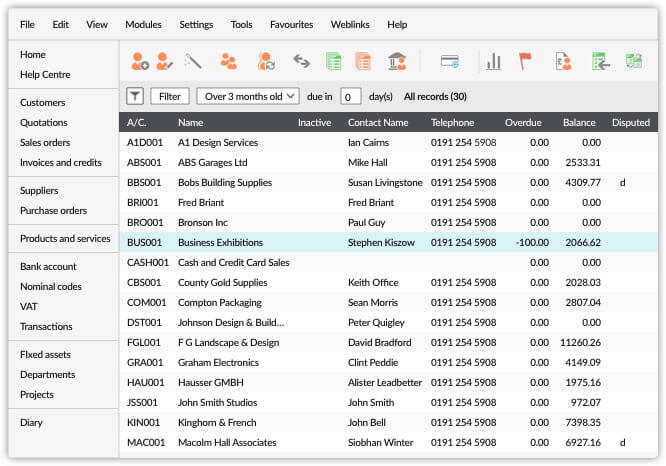Open the customer Wizard wand icon
This screenshot has height=466, width=666.
click(193, 62)
